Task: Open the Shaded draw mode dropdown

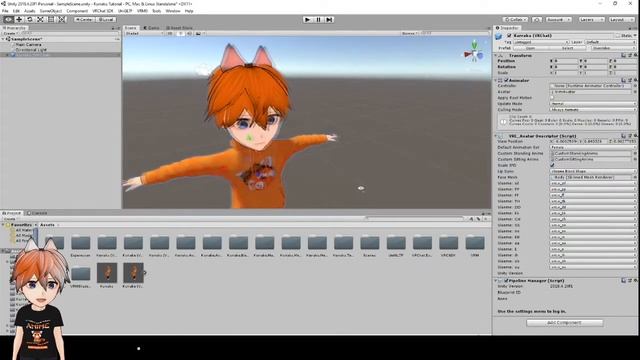Action: pos(144,33)
